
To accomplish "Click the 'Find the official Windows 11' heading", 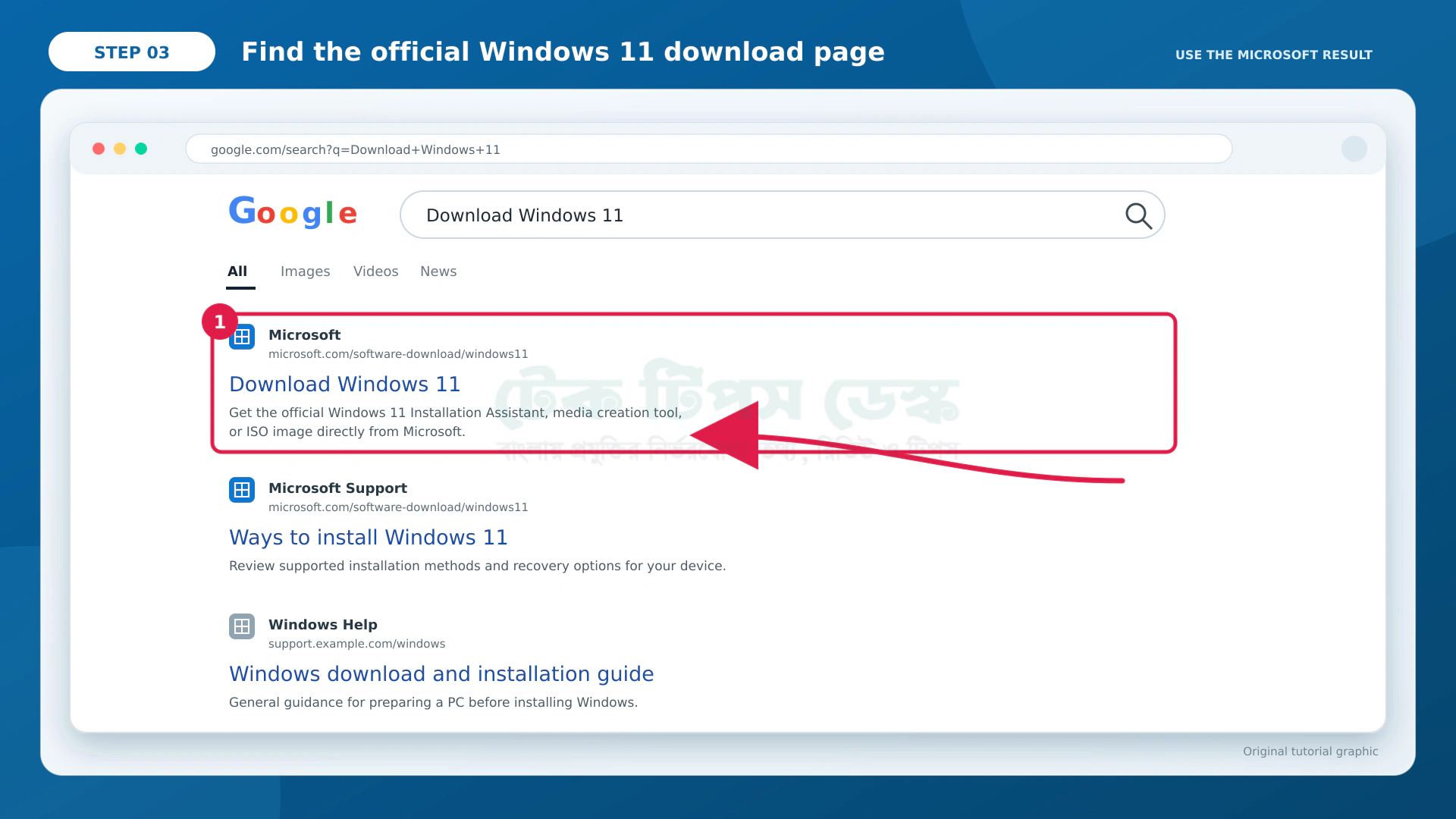I will click(563, 52).
